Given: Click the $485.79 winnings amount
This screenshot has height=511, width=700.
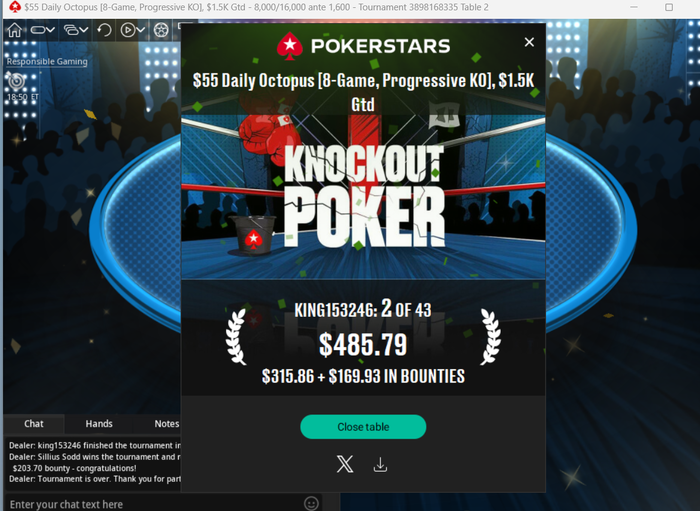Looking at the screenshot, I should tap(363, 345).
